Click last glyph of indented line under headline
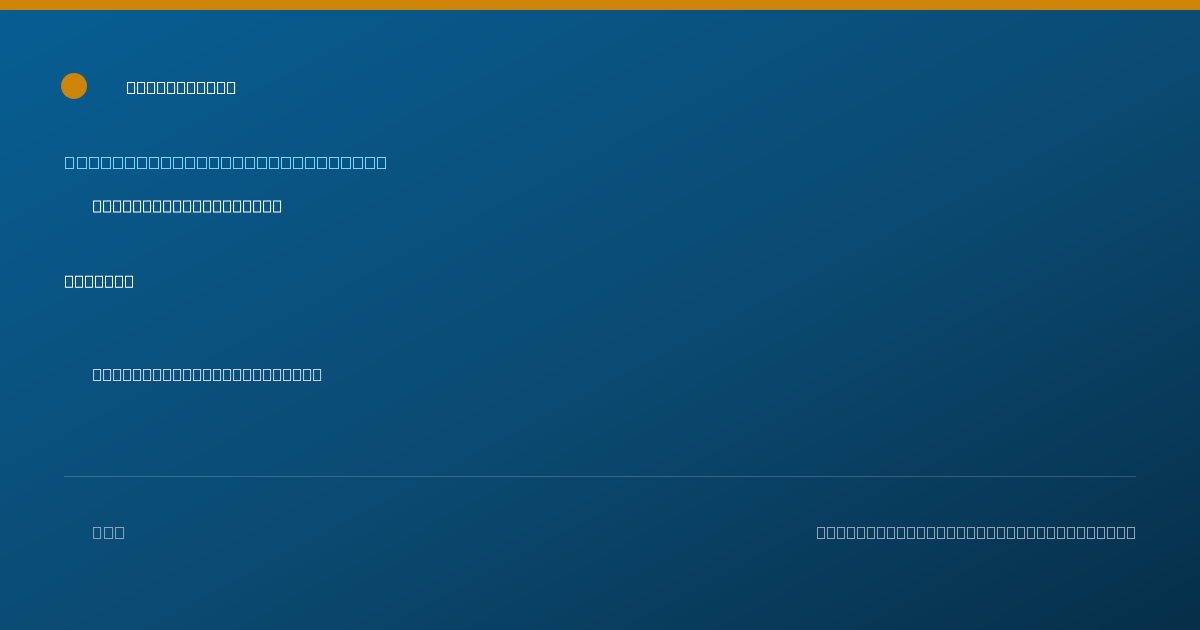Image resolution: width=1200 pixels, height=630 pixels. (277, 206)
